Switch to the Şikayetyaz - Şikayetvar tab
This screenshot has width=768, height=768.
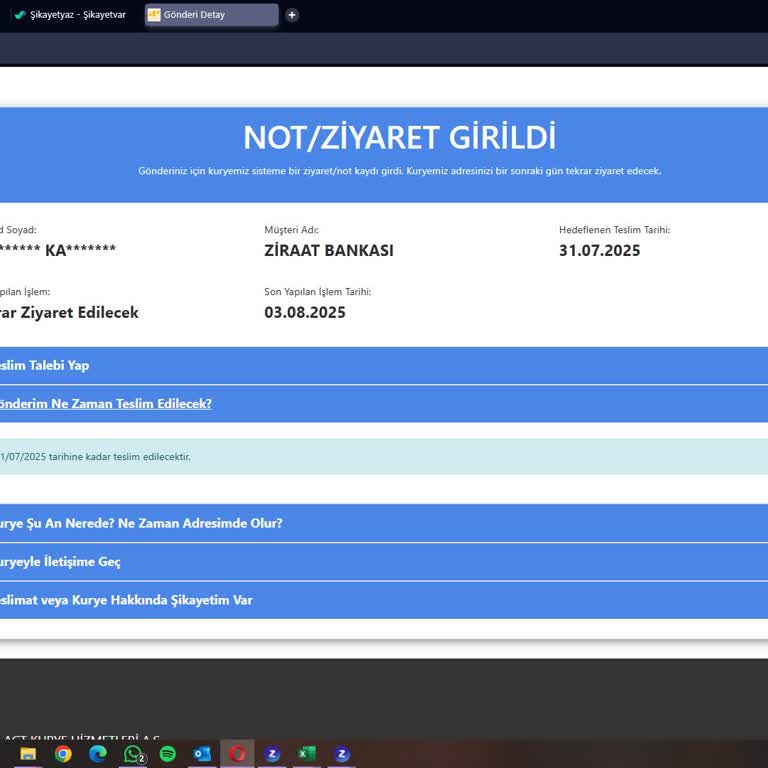tap(71, 15)
